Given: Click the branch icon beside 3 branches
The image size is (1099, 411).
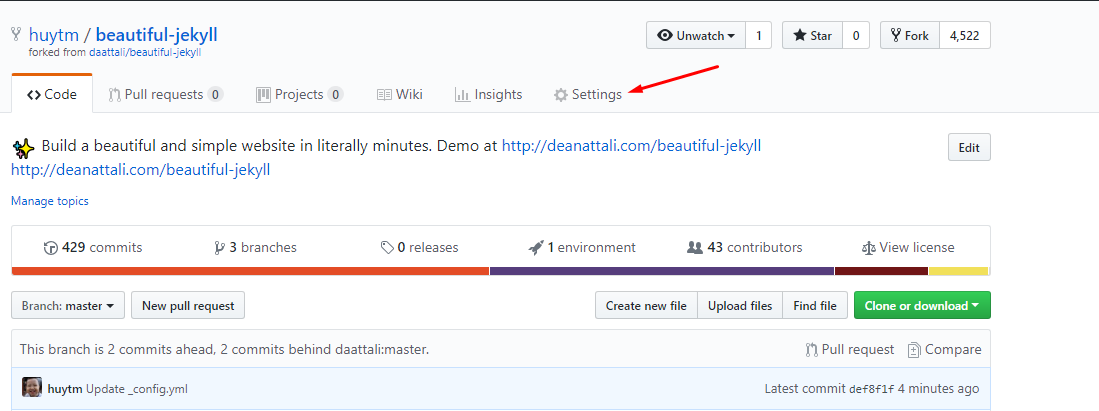Looking at the screenshot, I should [219, 248].
